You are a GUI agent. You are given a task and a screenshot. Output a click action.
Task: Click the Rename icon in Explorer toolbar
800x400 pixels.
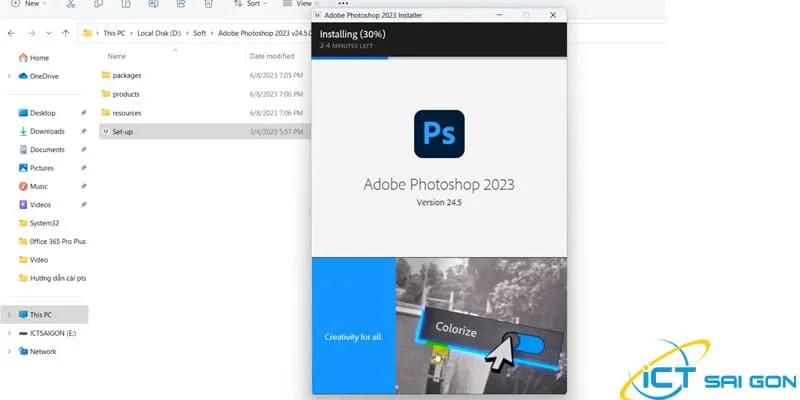point(153,4)
